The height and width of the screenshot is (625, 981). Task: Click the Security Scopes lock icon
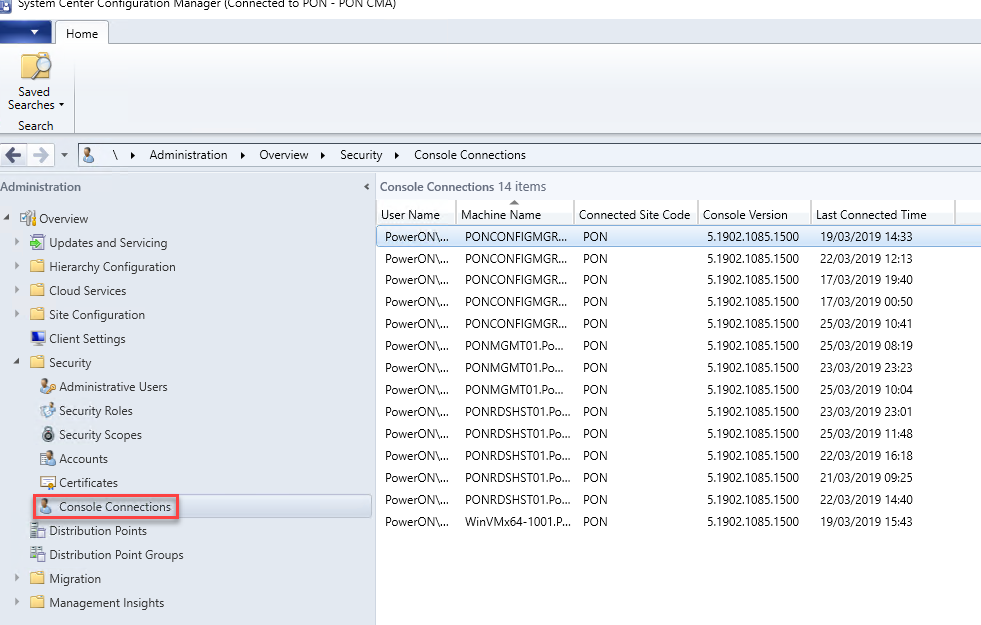(x=47, y=435)
